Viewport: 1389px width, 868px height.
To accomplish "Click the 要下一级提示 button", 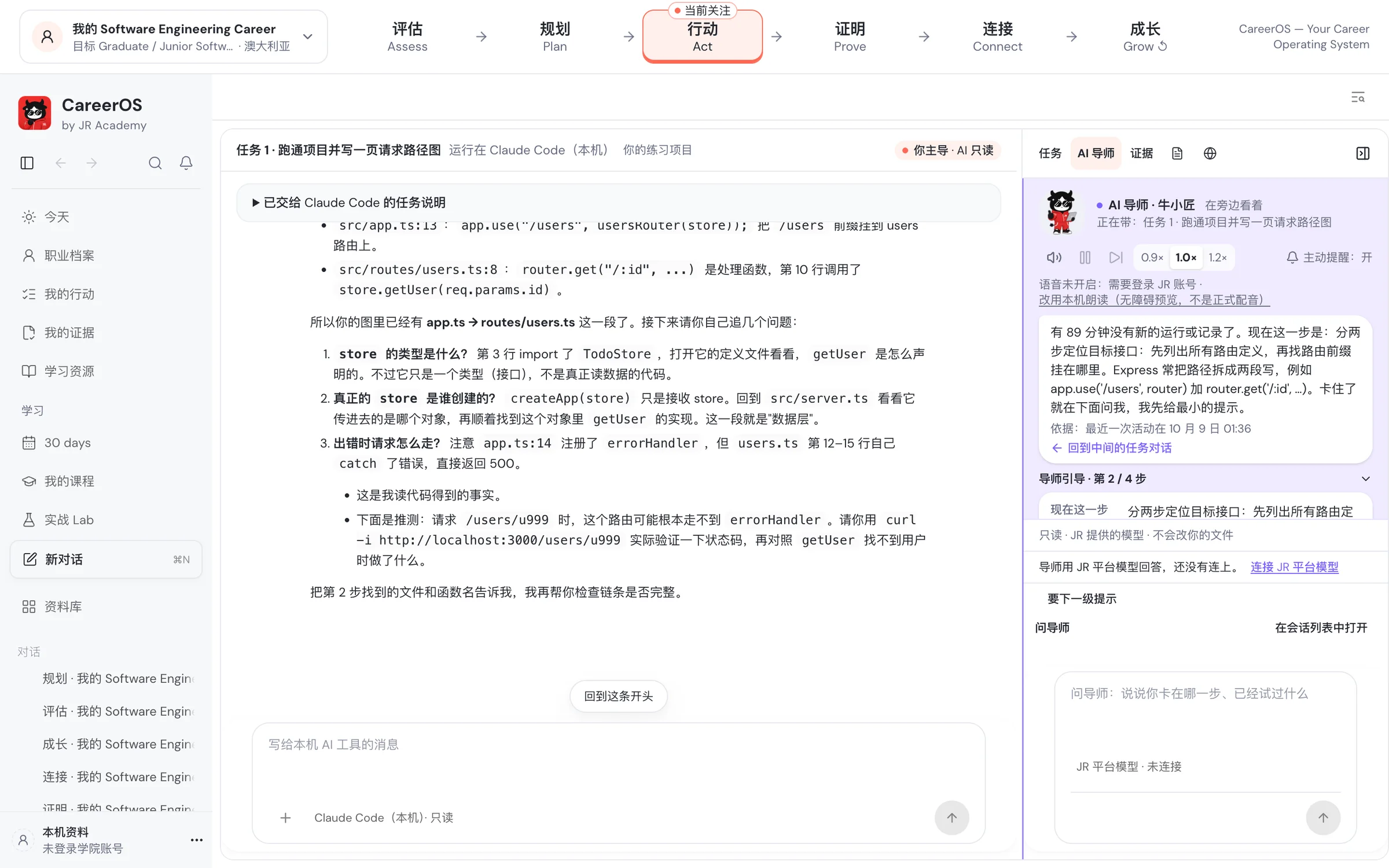I will (1082, 599).
